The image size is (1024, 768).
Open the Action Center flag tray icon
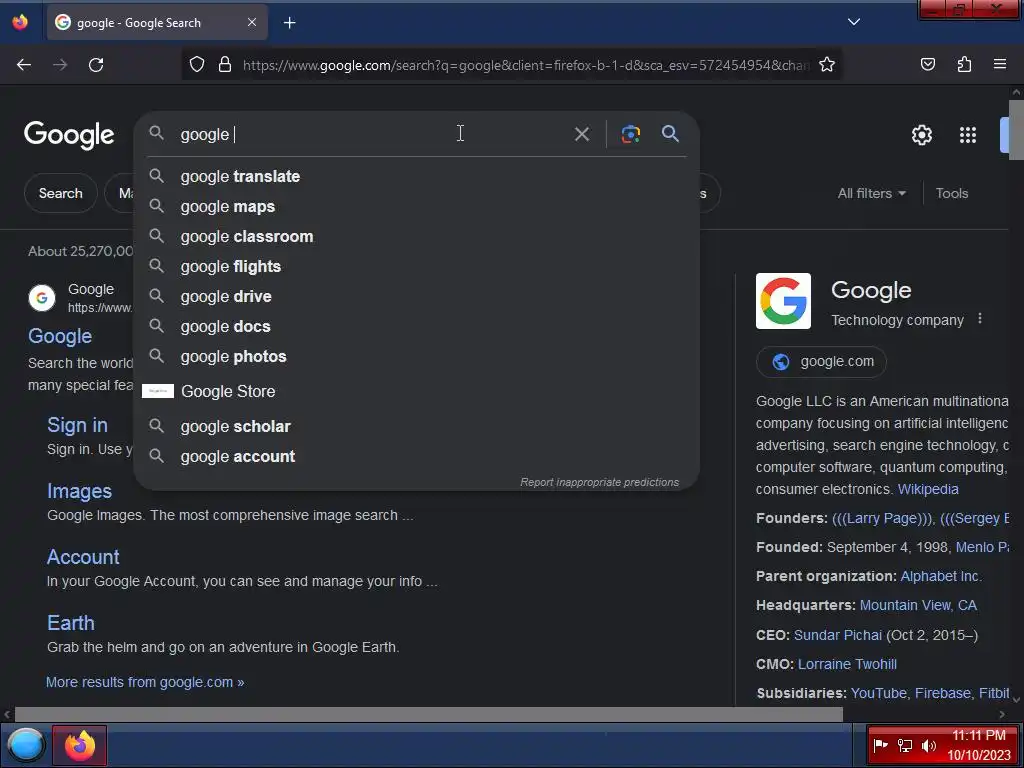(880, 745)
